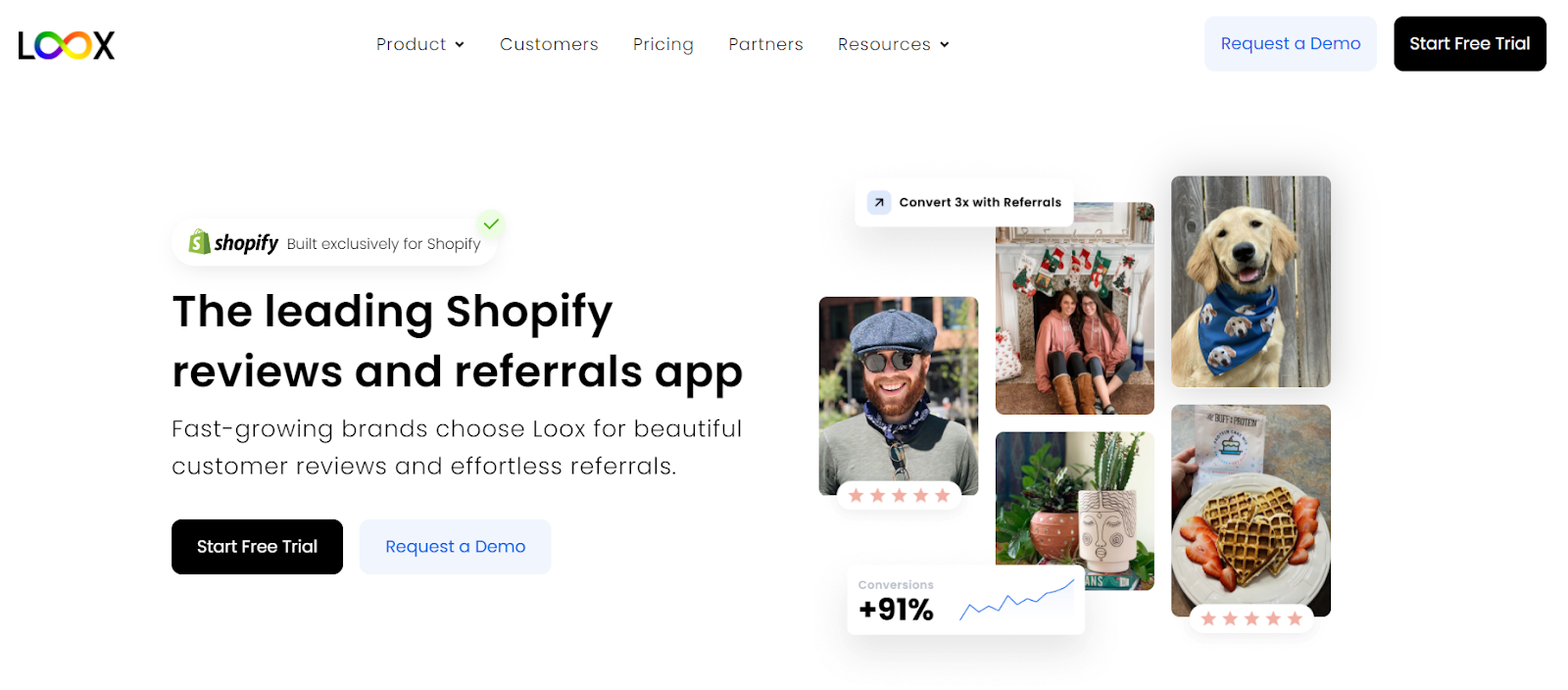Click the conversions line chart graphic
1568x690 pixels.
pos(1017,600)
